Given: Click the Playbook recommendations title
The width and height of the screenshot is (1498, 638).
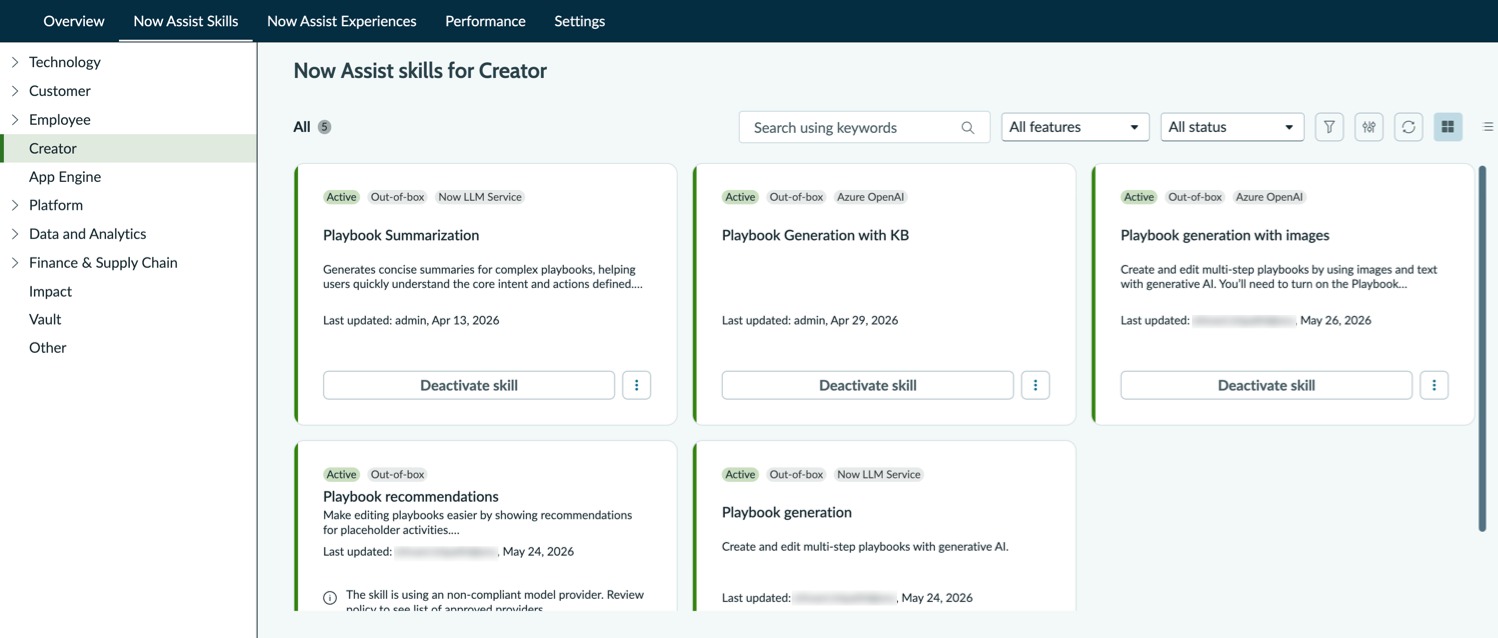Looking at the screenshot, I should click(411, 496).
